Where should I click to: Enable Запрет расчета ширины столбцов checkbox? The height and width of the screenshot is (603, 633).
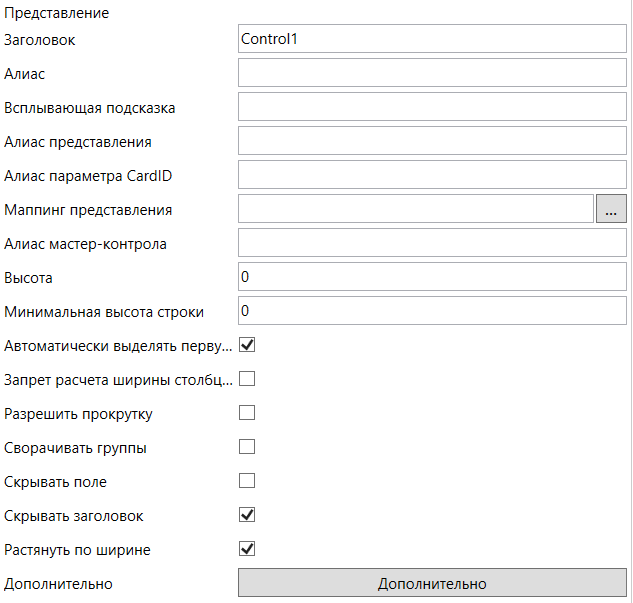[x=247, y=379]
